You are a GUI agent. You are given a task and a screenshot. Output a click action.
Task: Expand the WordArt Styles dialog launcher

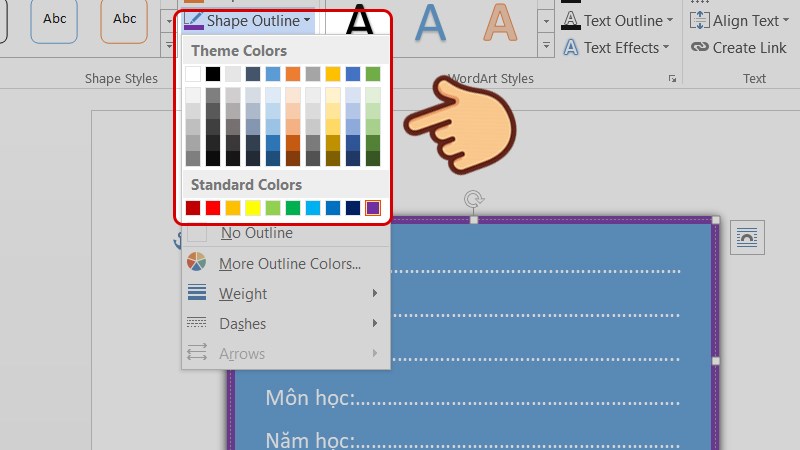click(671, 79)
